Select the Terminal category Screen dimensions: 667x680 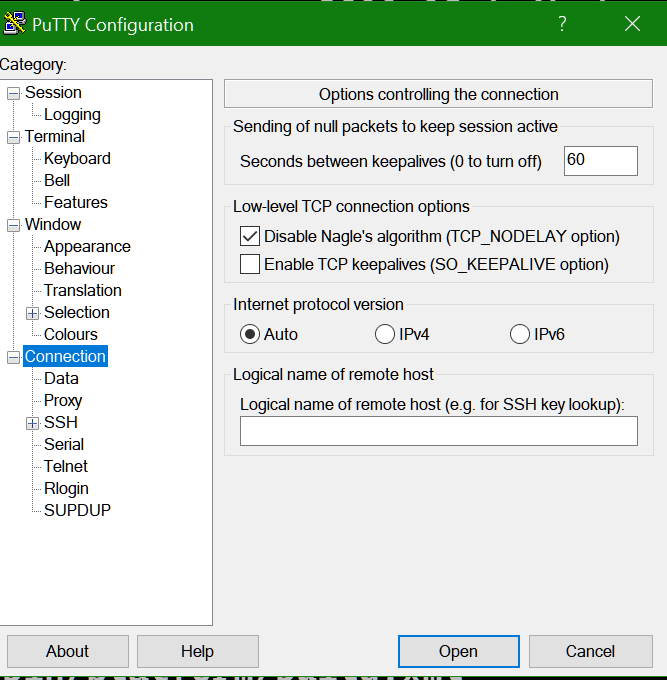(55, 137)
